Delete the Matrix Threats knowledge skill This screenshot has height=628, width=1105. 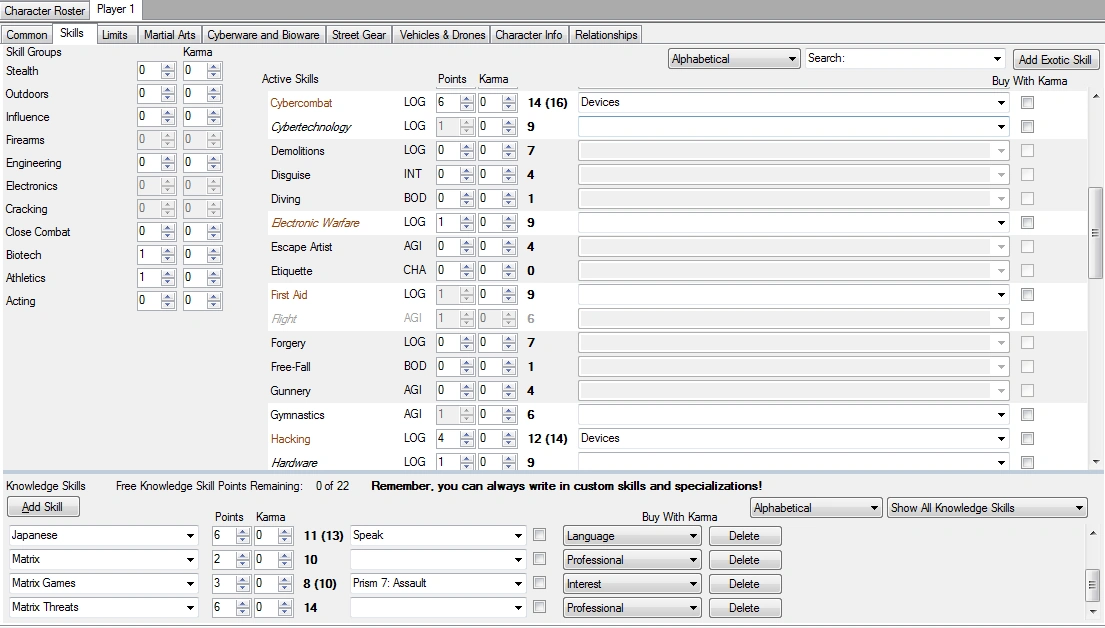coord(745,607)
